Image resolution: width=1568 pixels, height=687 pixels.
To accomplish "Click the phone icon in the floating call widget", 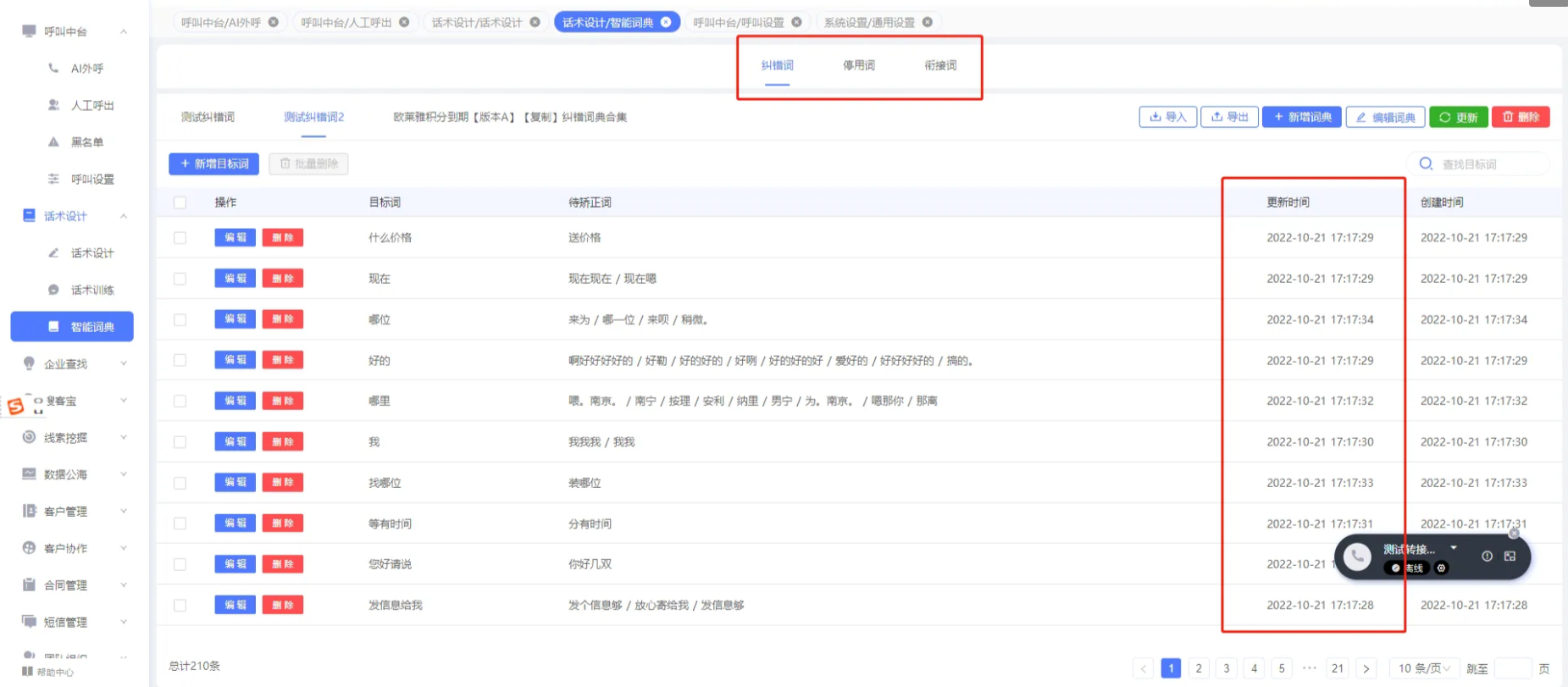I will [x=1357, y=557].
